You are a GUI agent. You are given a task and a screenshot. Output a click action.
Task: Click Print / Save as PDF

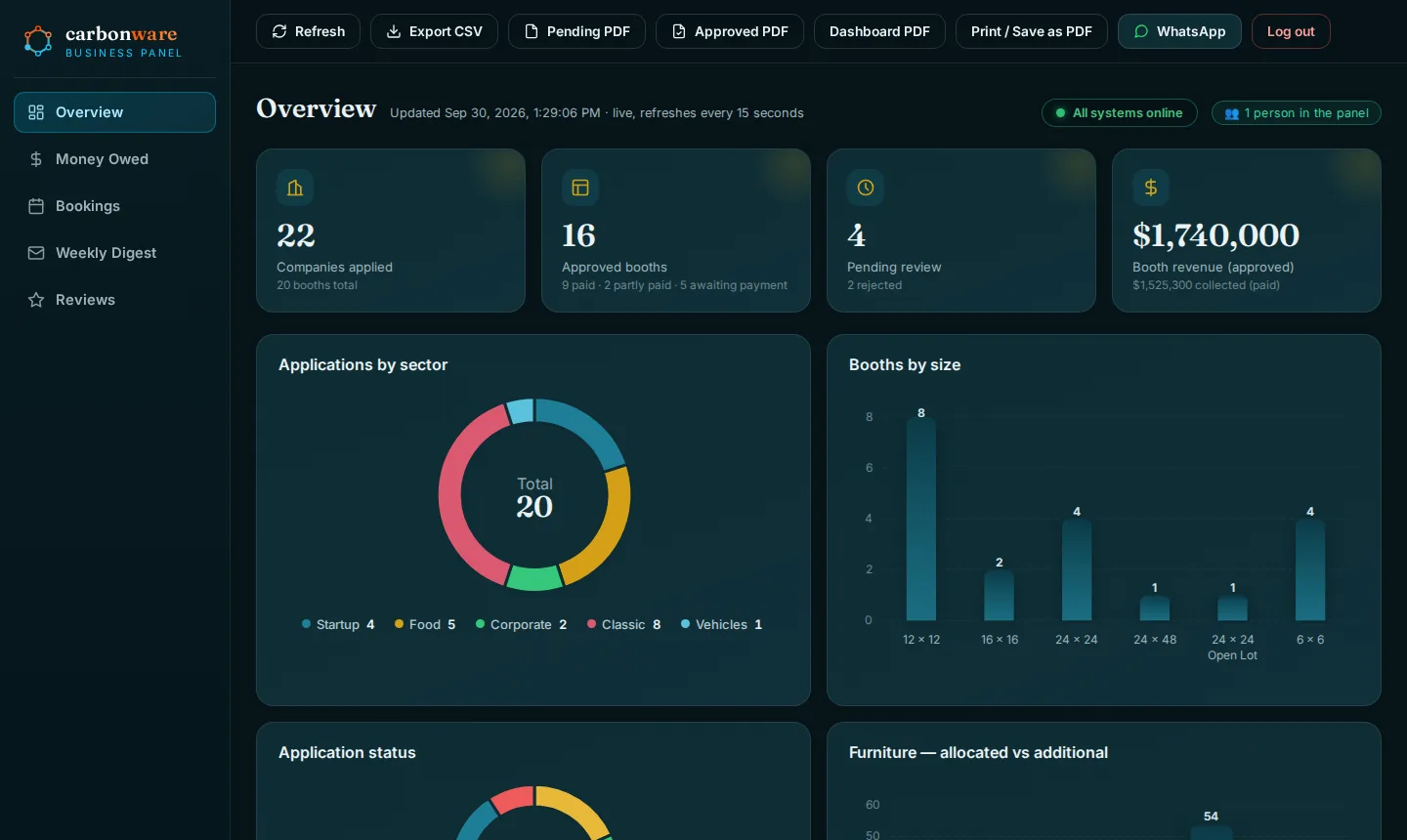(x=1032, y=31)
